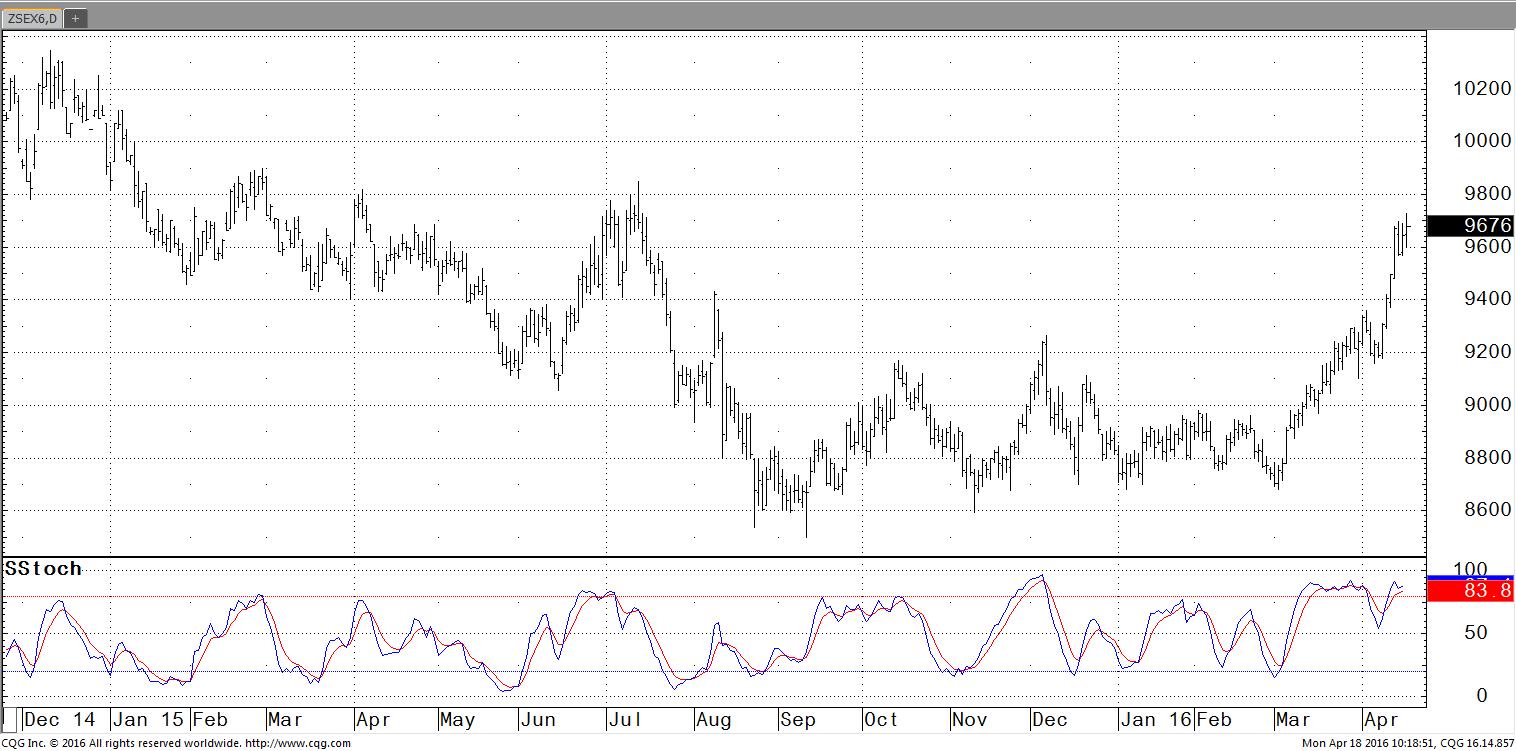This screenshot has height=751, width=1516.
Task: Click the 9000 price axis label
Action: [1481, 405]
